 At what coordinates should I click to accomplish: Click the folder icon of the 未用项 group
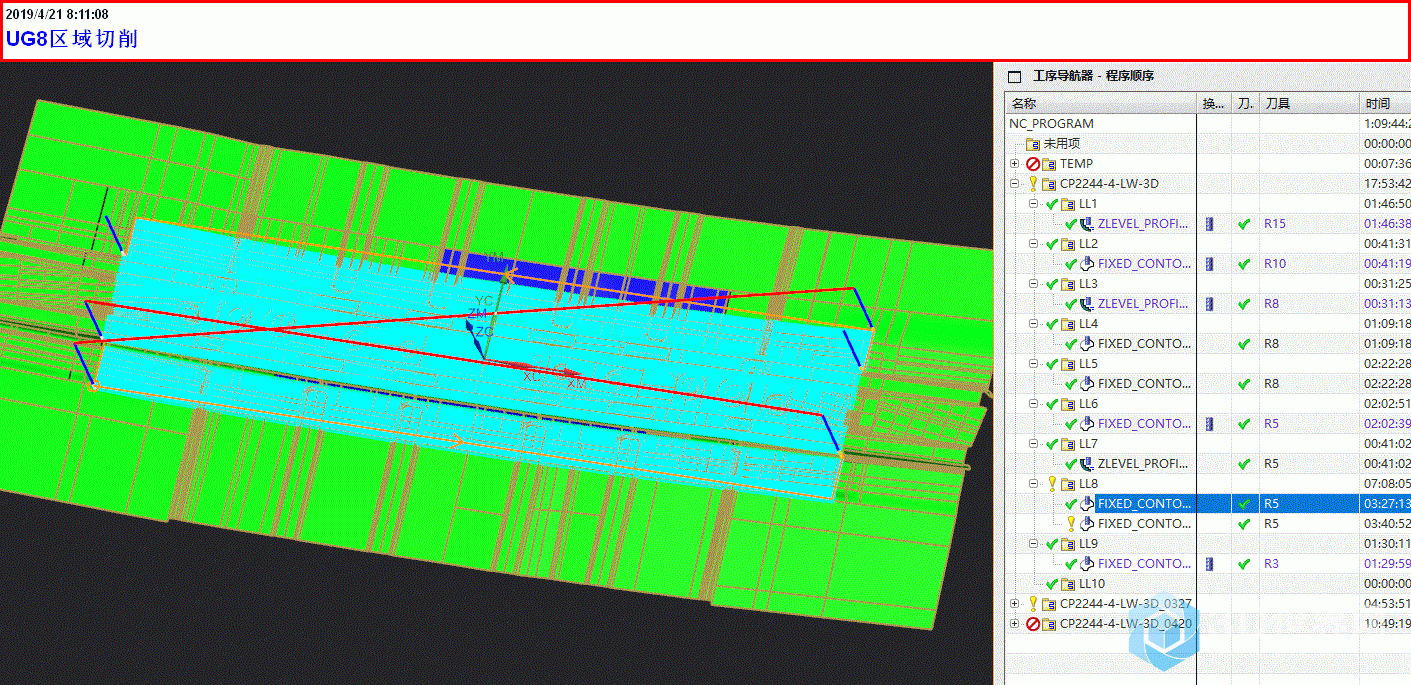(x=1034, y=144)
